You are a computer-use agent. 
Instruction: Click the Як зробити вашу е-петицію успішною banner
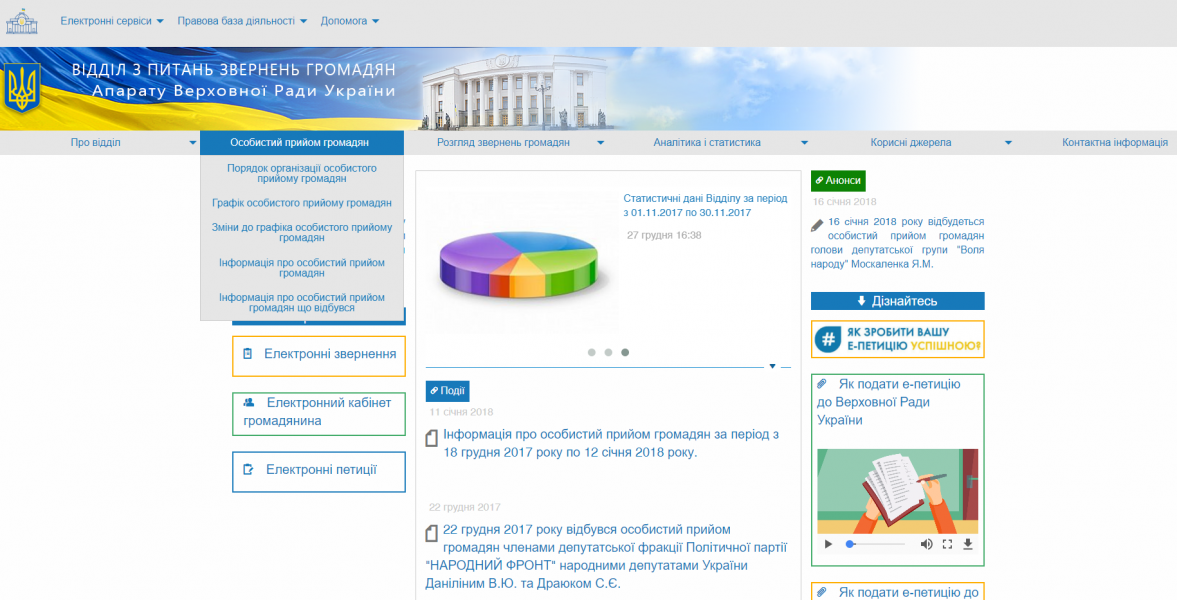coord(897,339)
